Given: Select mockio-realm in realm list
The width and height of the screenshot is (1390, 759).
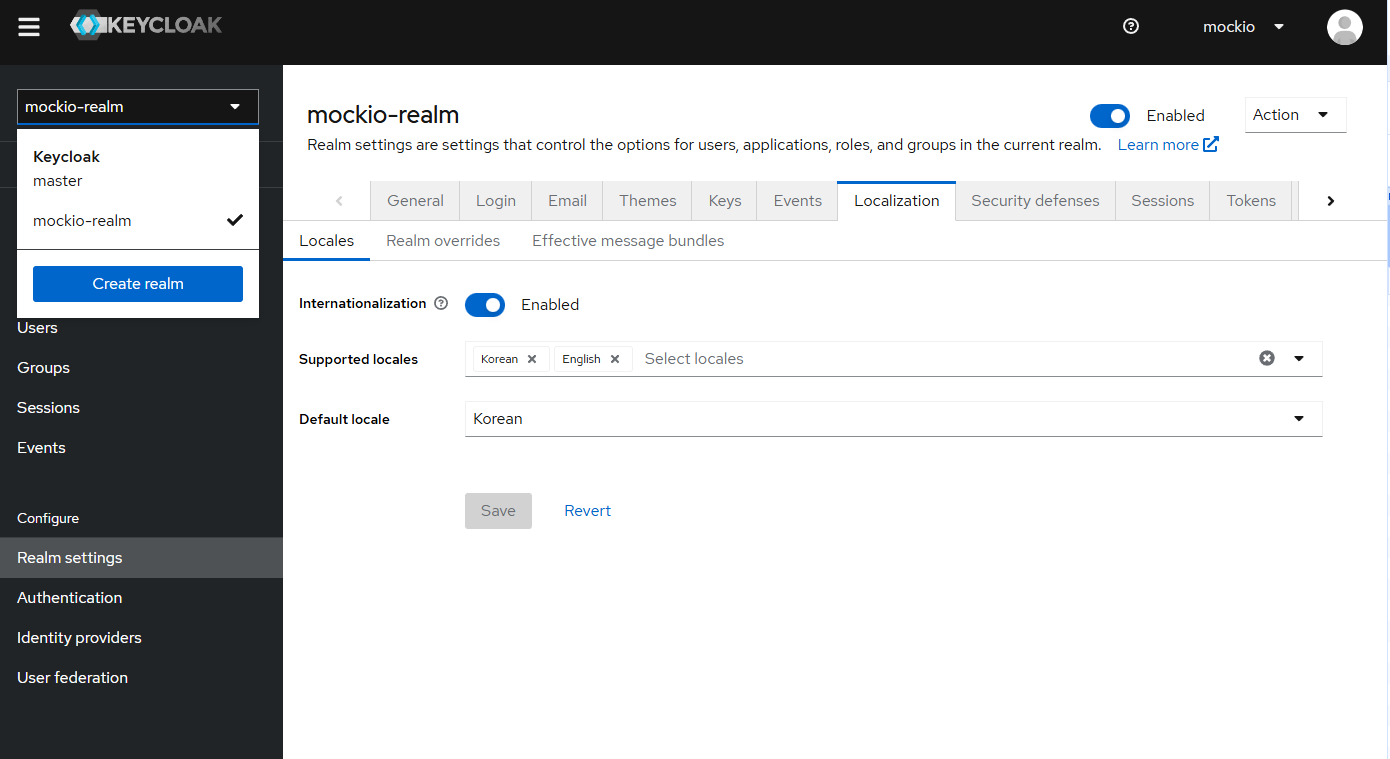Looking at the screenshot, I should click(x=138, y=221).
